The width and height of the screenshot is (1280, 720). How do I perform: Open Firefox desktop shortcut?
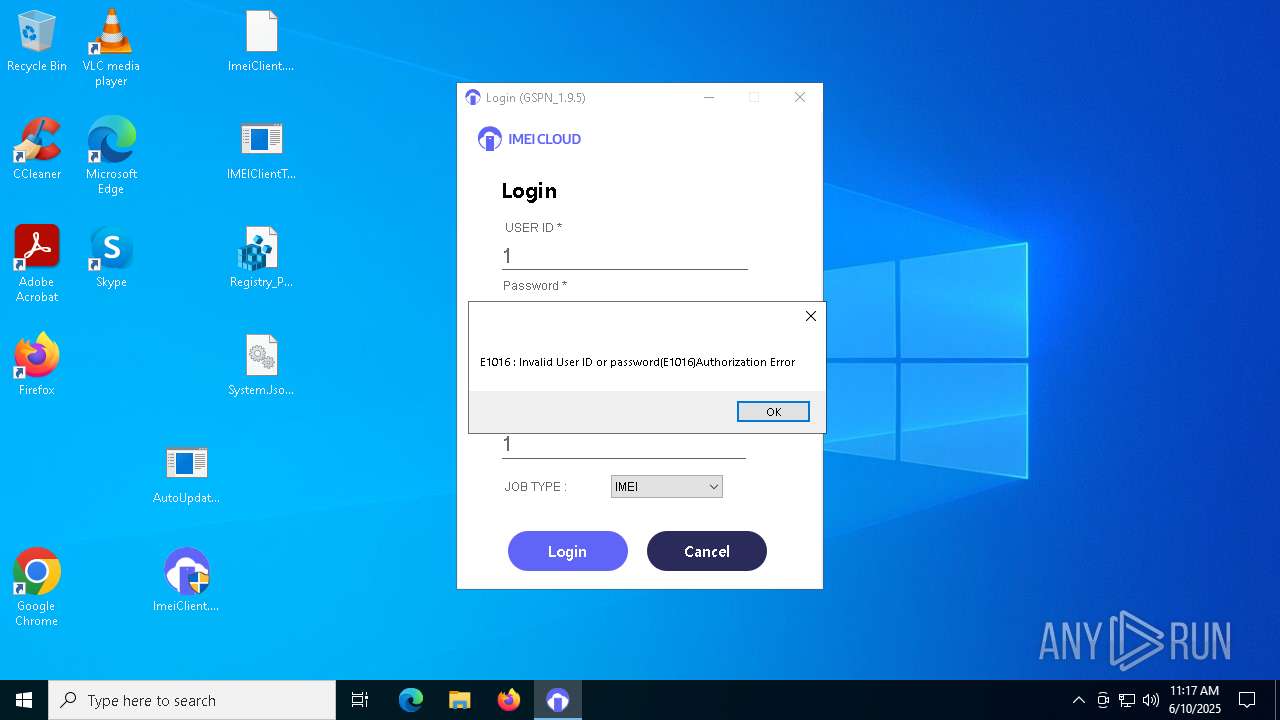[37, 365]
